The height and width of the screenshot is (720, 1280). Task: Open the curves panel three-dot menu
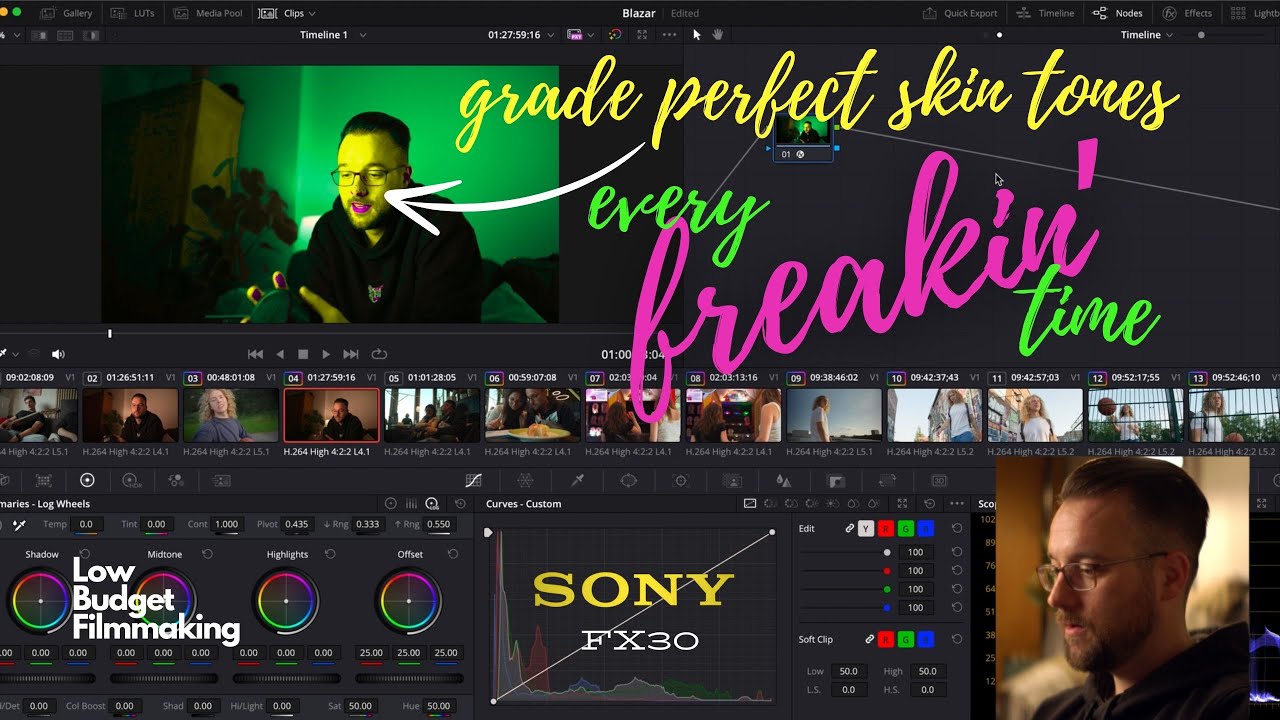[957, 504]
